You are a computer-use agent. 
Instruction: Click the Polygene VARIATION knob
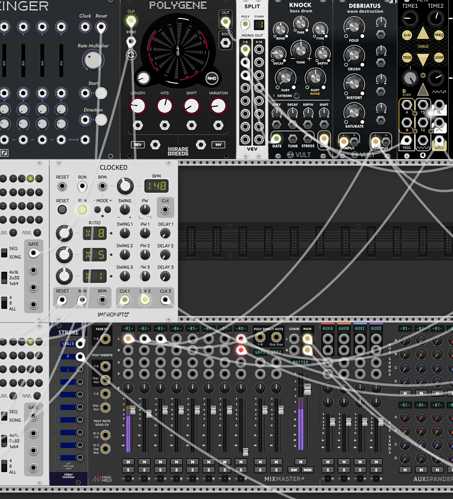pos(218,107)
